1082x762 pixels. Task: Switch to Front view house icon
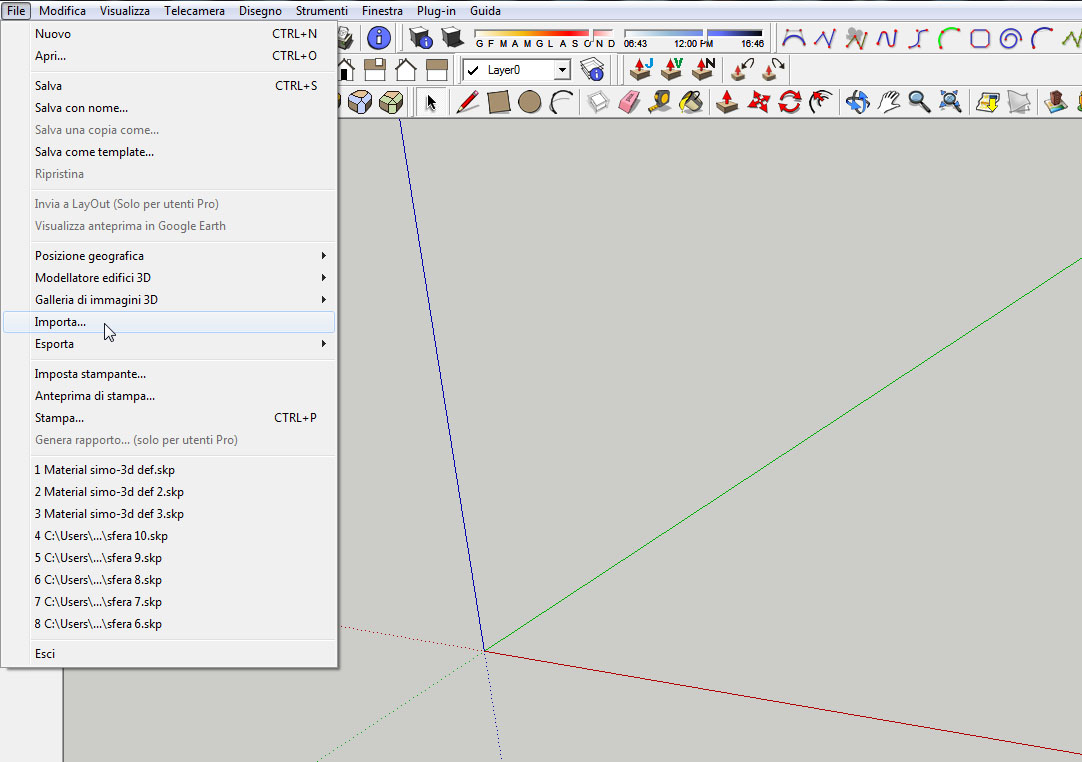pos(346,70)
